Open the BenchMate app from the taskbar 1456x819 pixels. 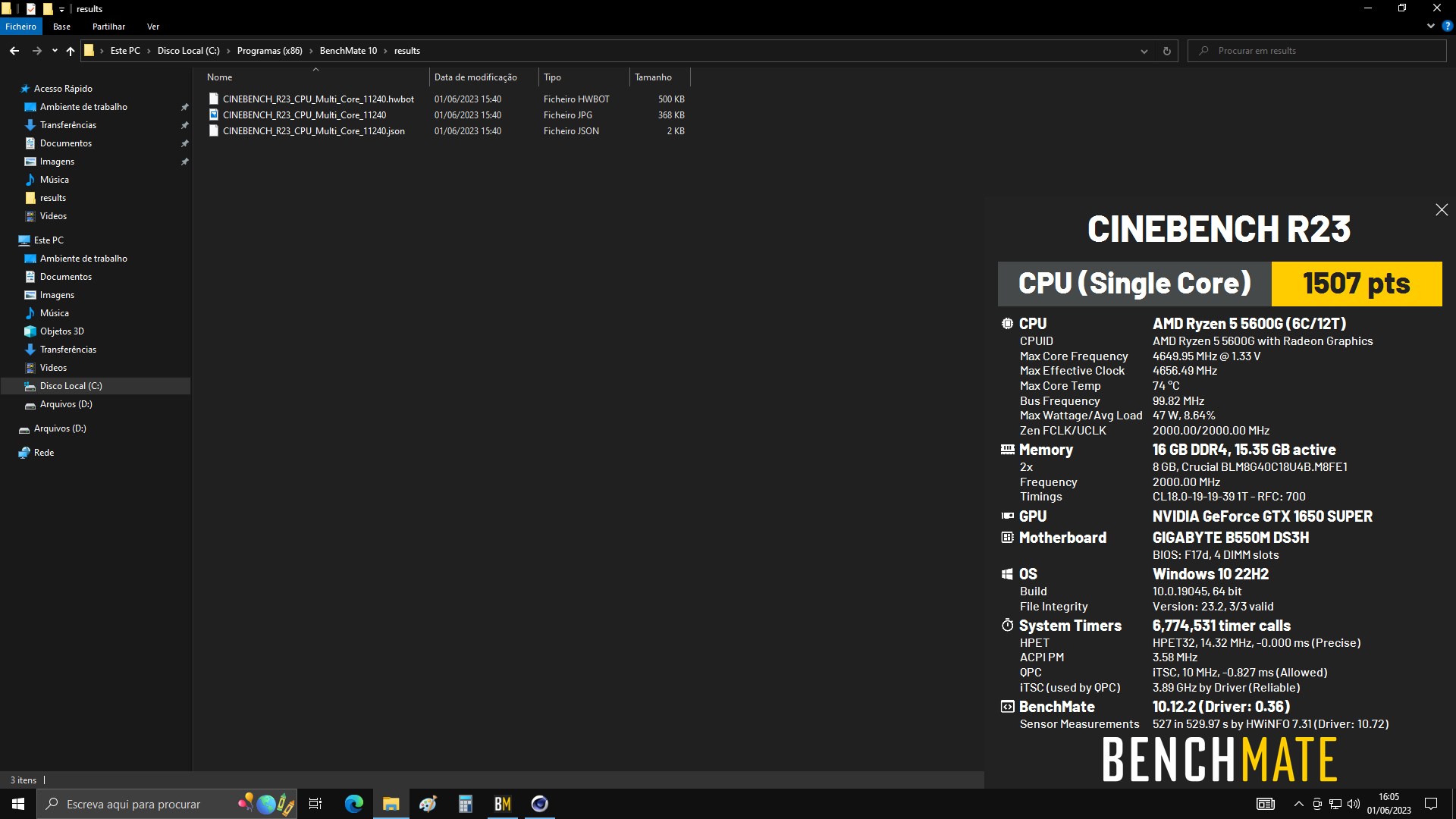[x=502, y=804]
